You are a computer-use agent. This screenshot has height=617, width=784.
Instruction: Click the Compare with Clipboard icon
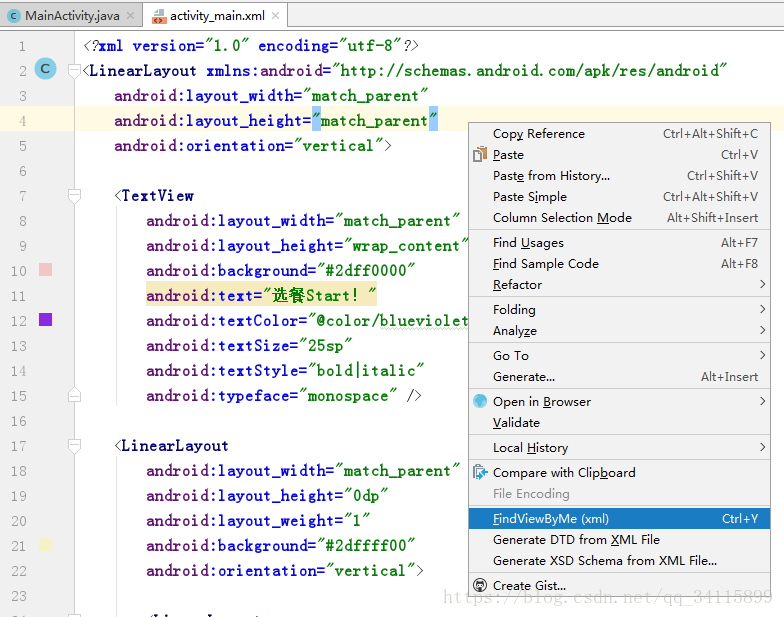pyautogui.click(x=480, y=472)
